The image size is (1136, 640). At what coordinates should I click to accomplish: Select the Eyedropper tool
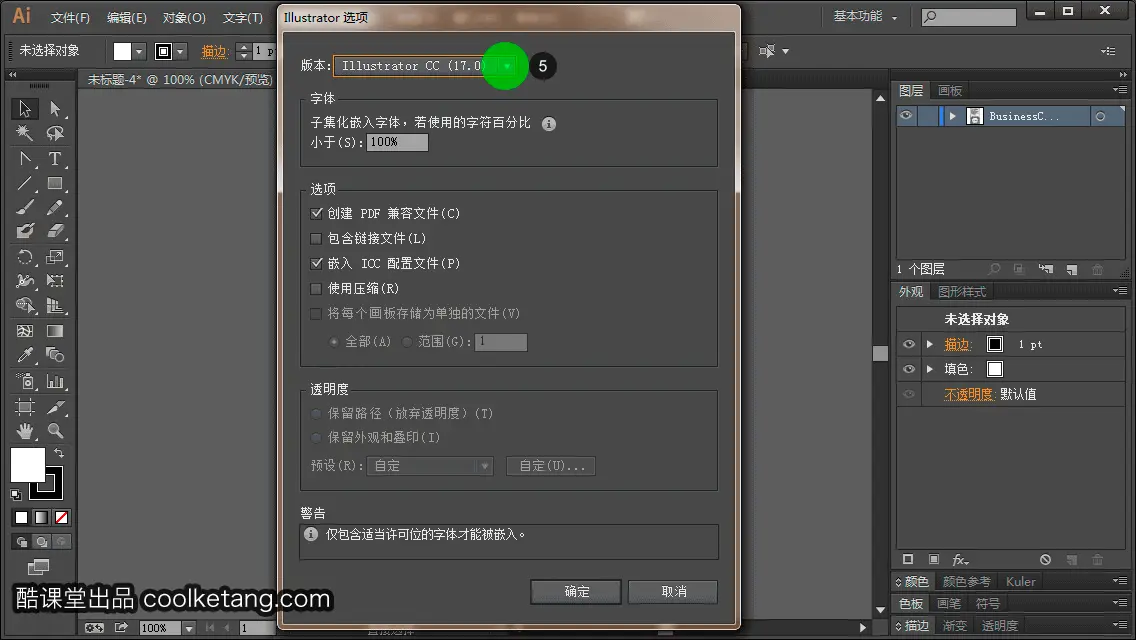pos(25,355)
